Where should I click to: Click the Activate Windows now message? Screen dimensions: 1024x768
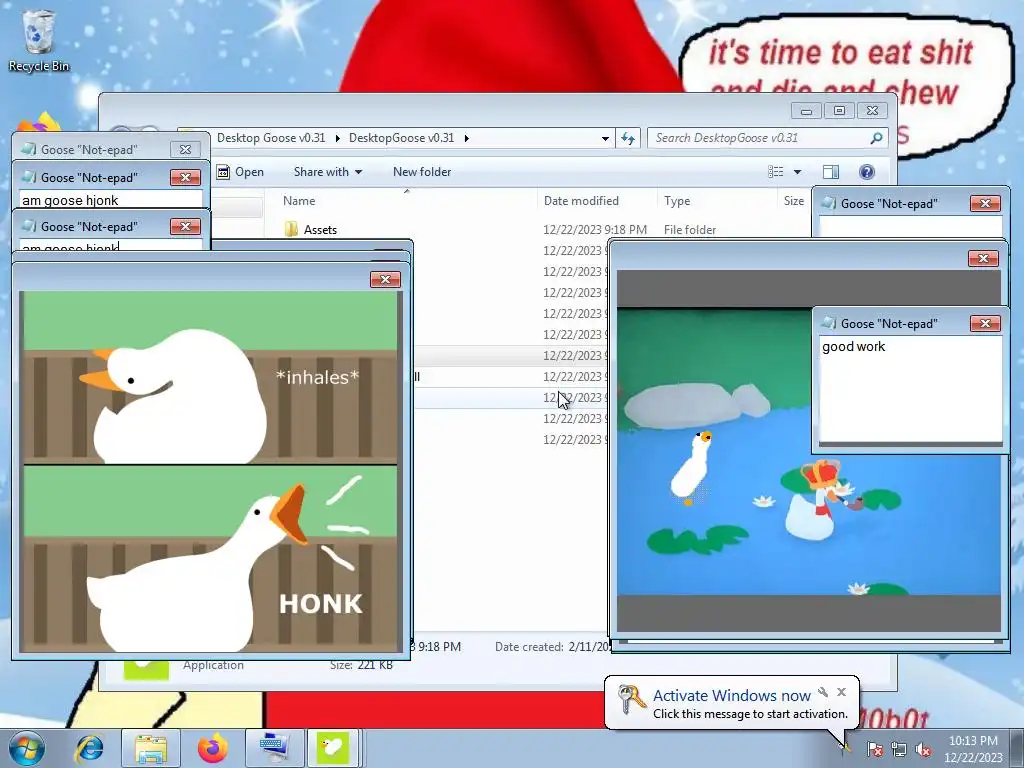[731, 696]
